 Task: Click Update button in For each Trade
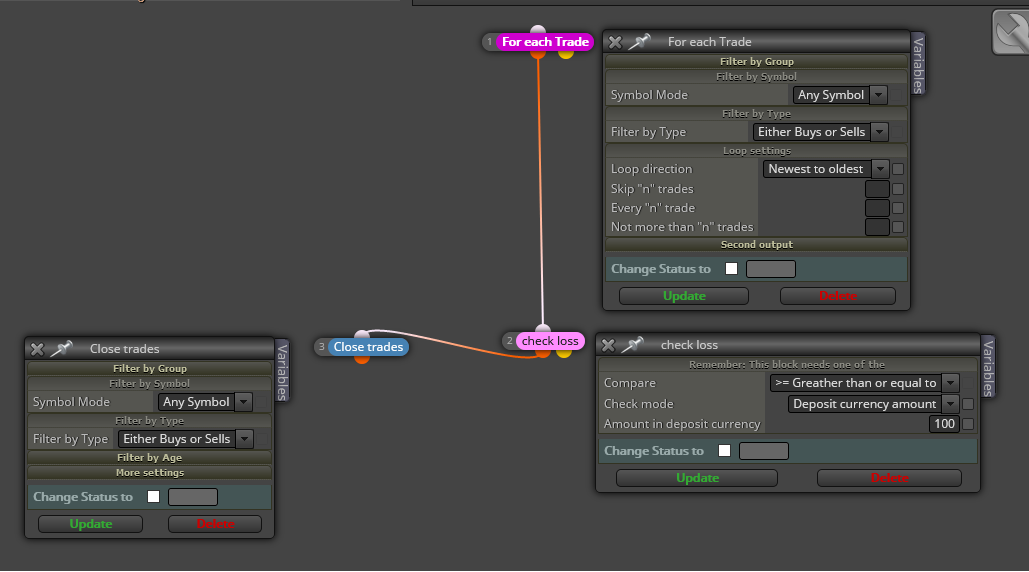684,296
